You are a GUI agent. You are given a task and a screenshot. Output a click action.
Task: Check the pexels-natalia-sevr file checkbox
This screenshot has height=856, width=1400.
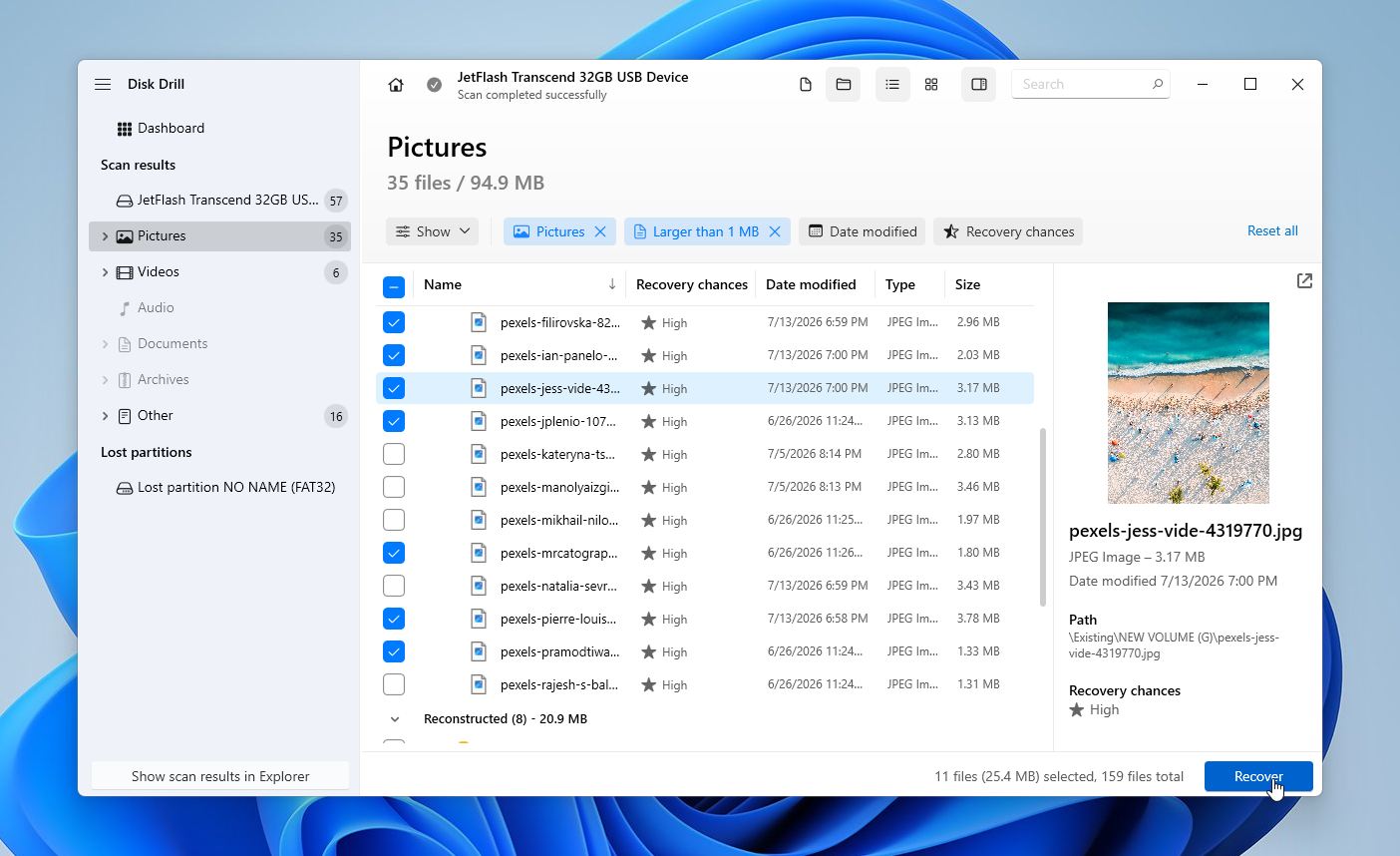point(394,586)
